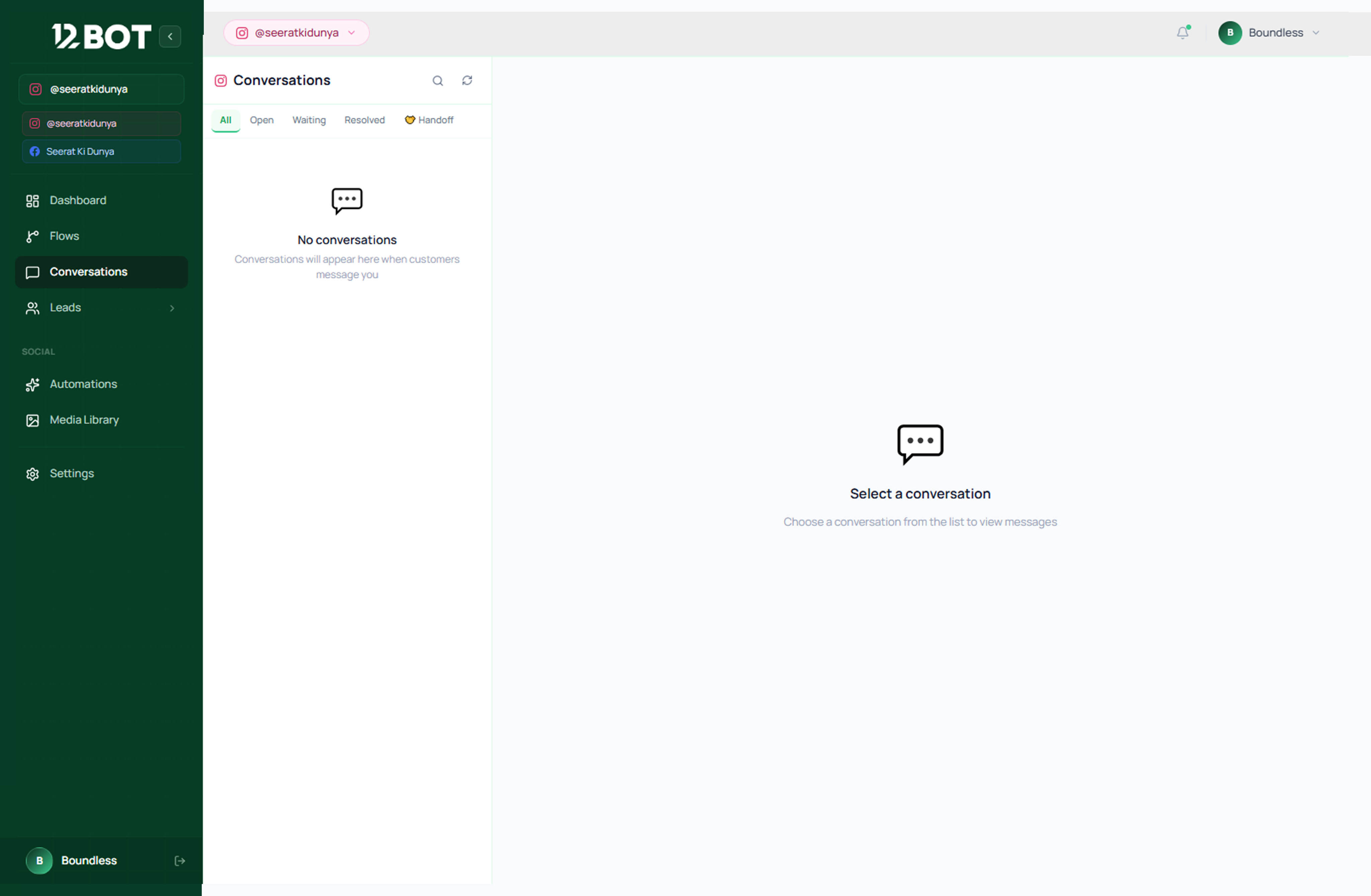The width and height of the screenshot is (1371, 896).
Task: Go to Flows in the sidebar
Action: (101, 236)
